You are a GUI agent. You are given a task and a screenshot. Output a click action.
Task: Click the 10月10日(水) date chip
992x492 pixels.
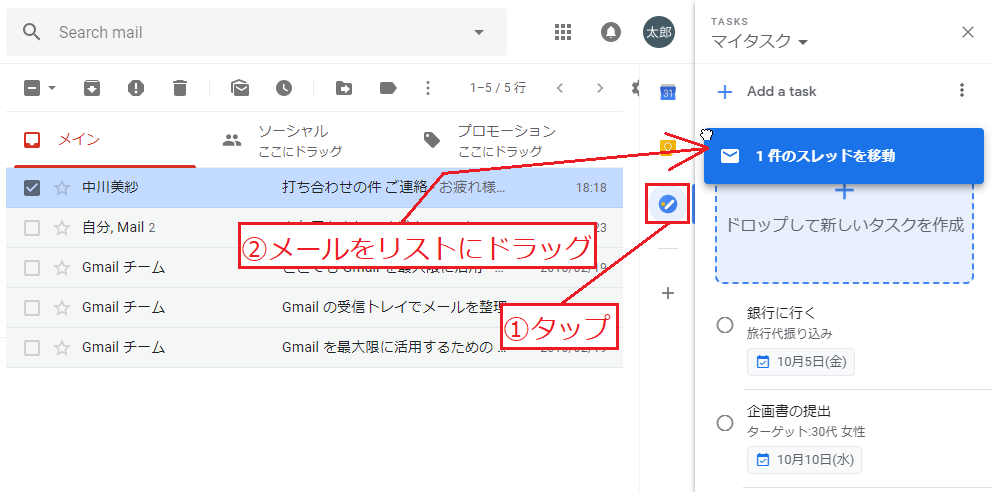pyautogui.click(x=804, y=460)
